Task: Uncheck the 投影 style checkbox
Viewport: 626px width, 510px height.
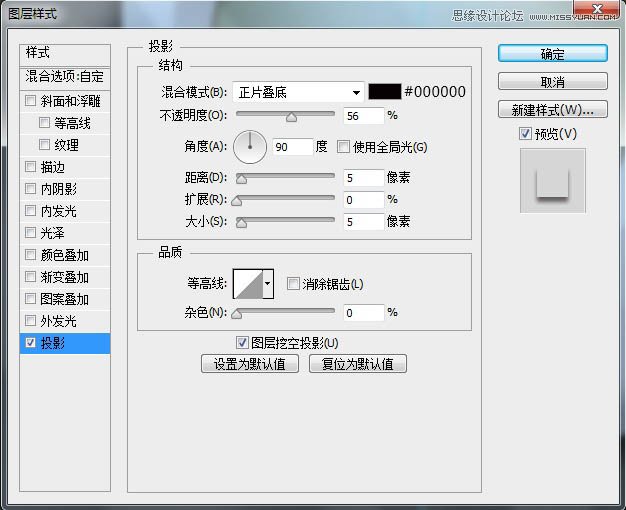Action: [x=30, y=342]
